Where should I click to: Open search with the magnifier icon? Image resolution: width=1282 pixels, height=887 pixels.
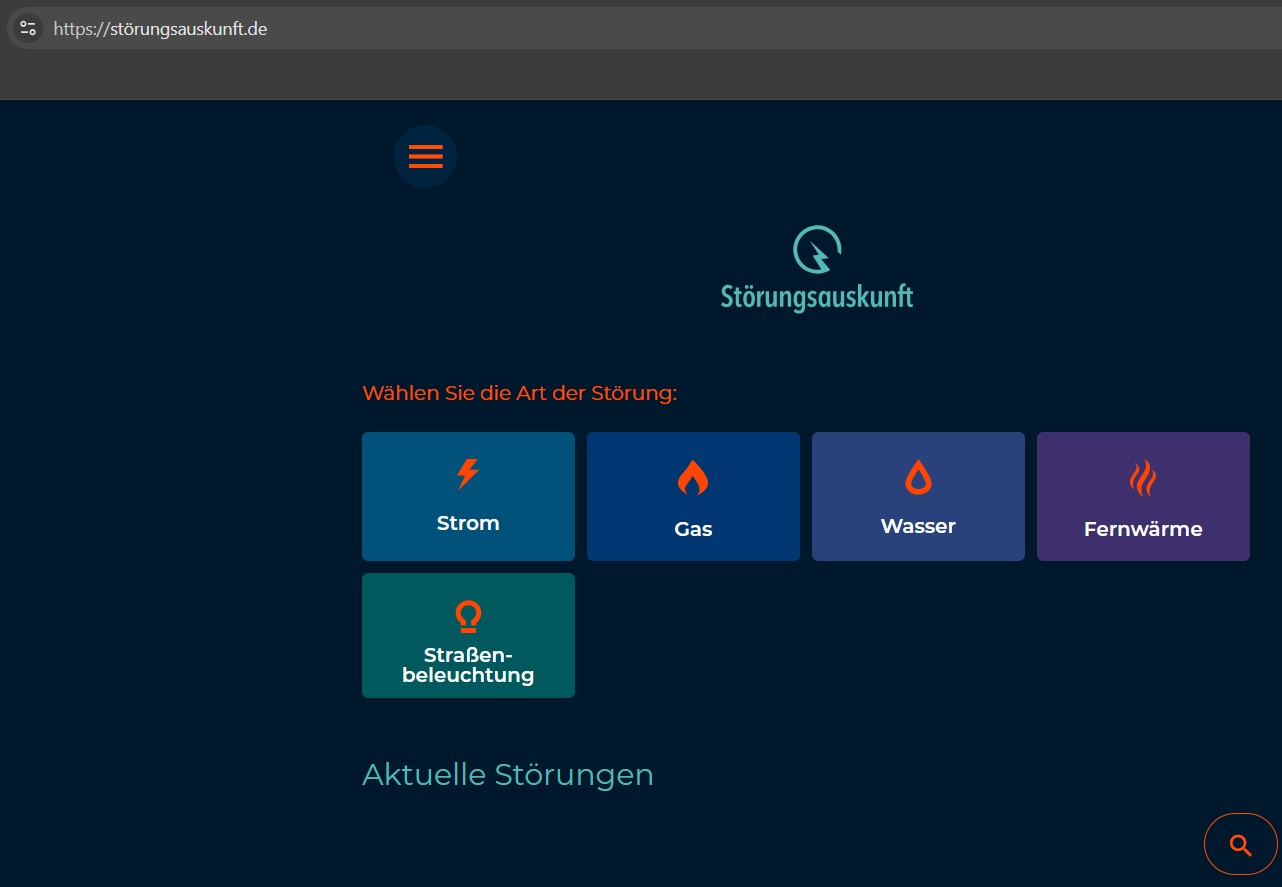pos(1240,845)
